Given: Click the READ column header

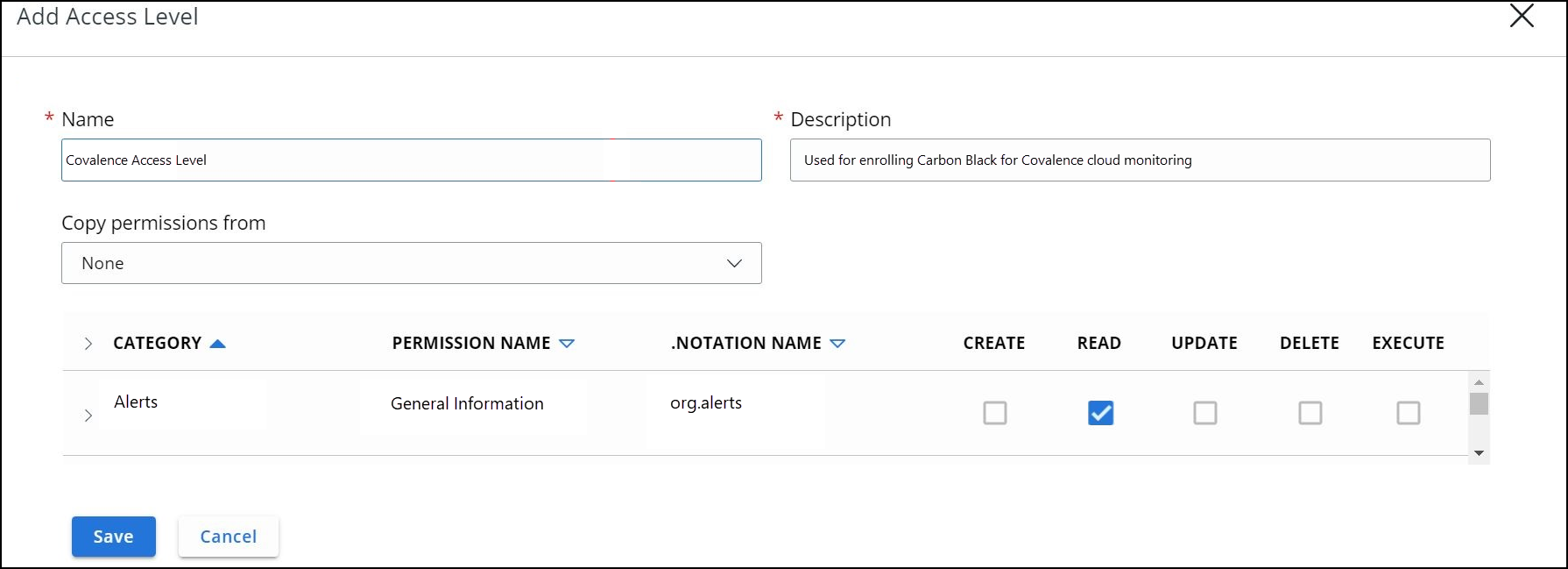Looking at the screenshot, I should pyautogui.click(x=1099, y=344).
